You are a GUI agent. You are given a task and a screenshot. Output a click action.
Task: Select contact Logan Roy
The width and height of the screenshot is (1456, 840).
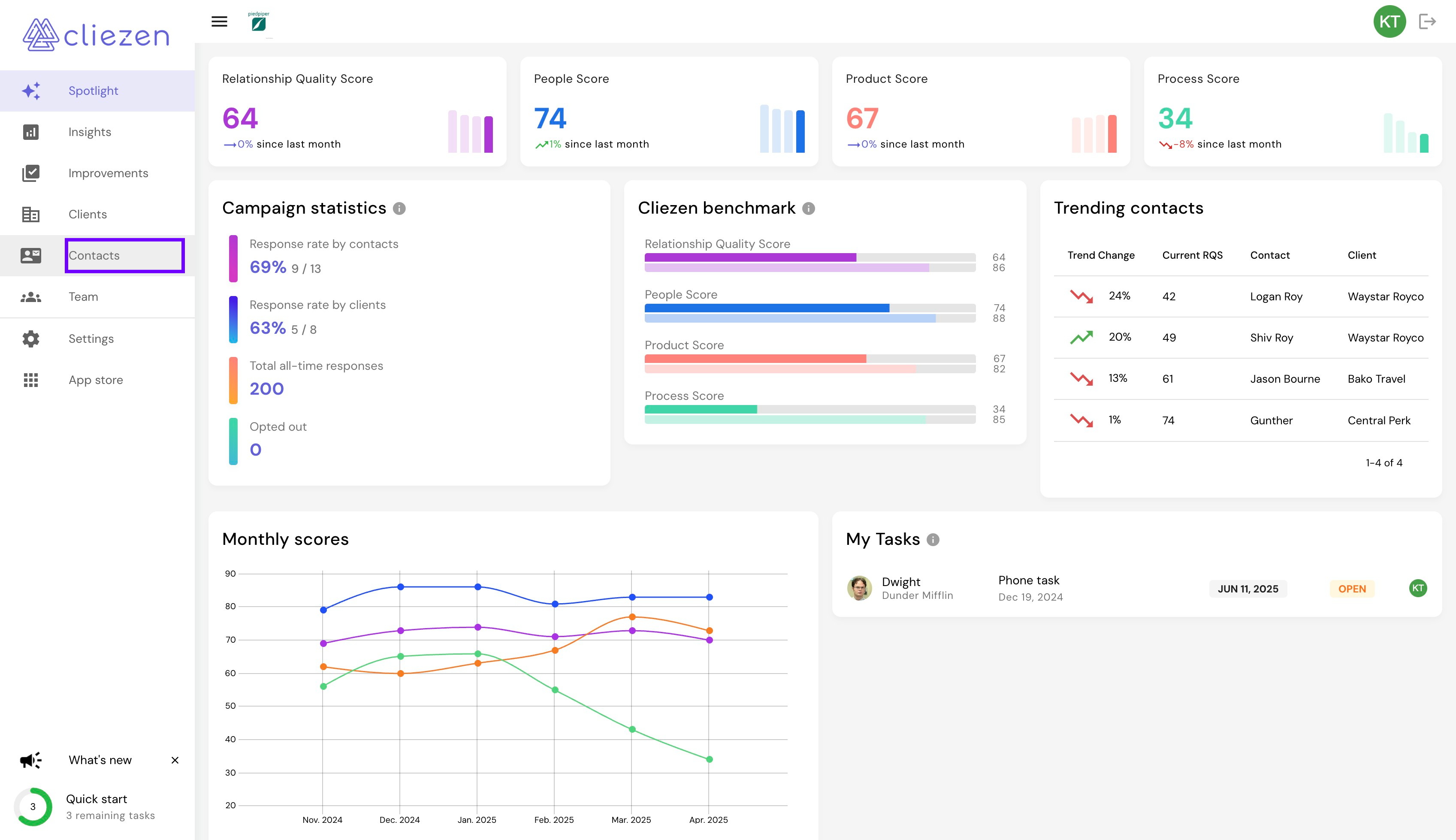1276,296
